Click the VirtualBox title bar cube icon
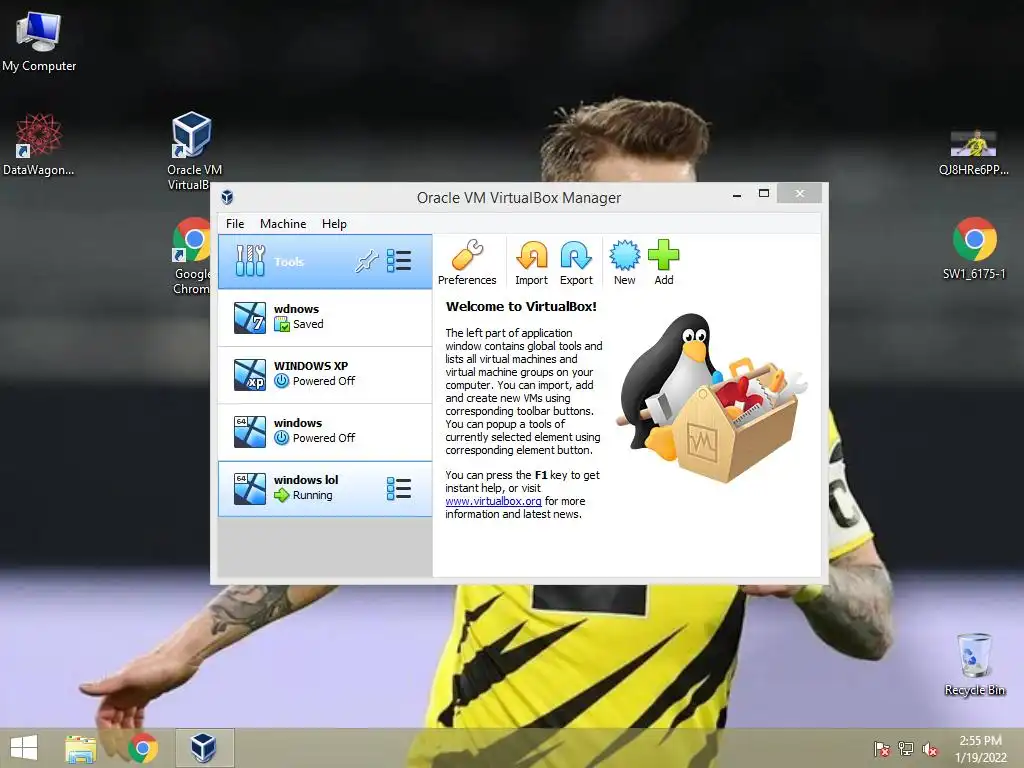The height and width of the screenshot is (768, 1024). coord(227,197)
